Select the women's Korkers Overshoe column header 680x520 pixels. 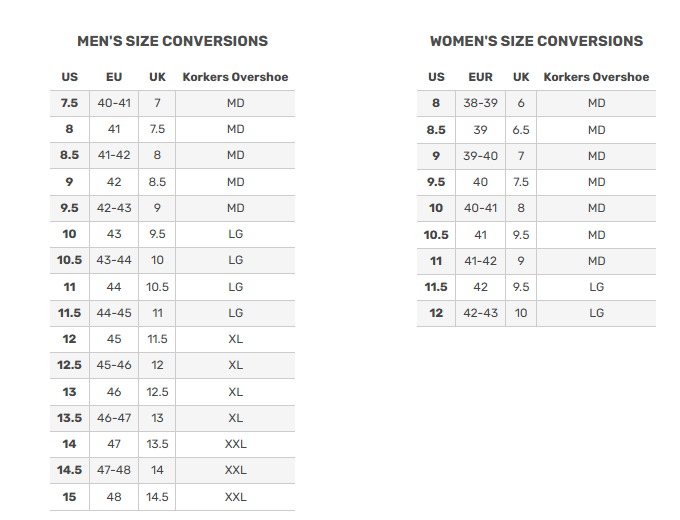click(596, 77)
